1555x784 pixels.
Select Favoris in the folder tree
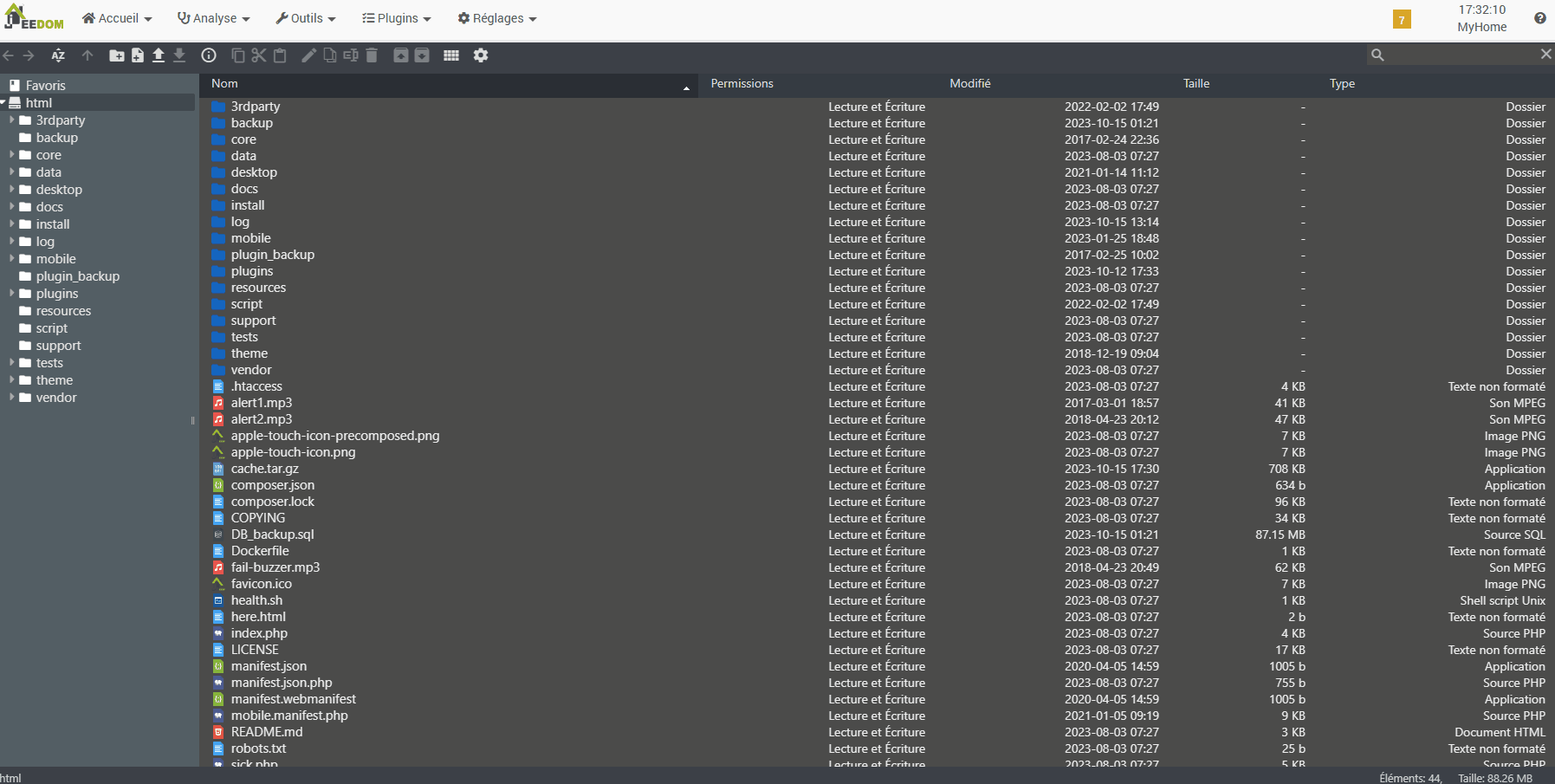coord(97,86)
